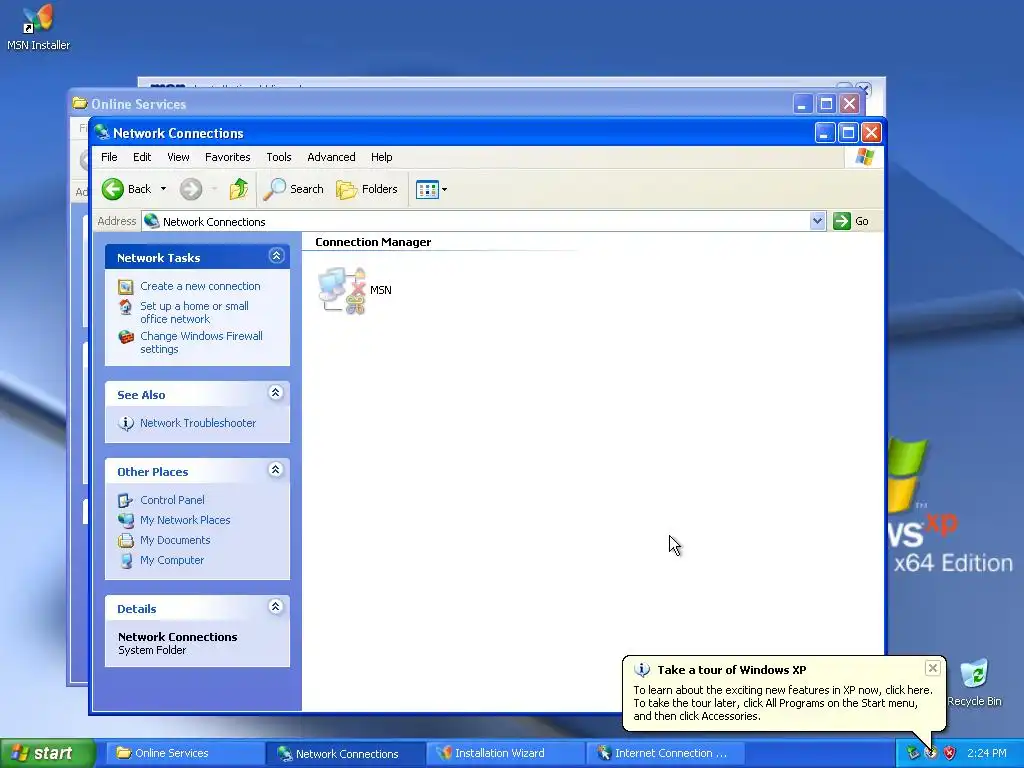This screenshot has height=768, width=1024.
Task: Open the Control Panel link
Action: tap(172, 500)
